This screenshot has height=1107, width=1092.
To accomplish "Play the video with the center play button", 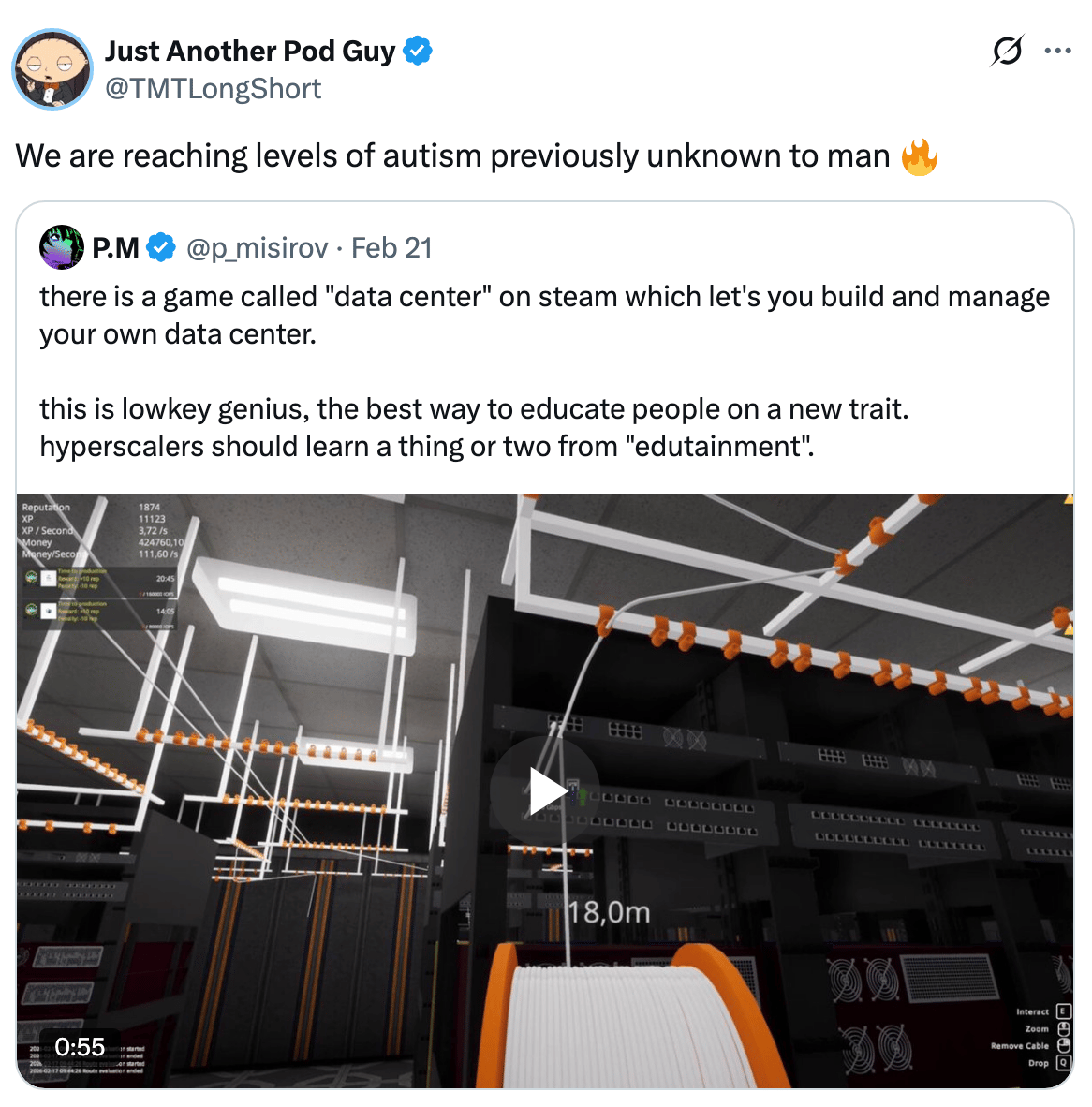I will coord(545,790).
